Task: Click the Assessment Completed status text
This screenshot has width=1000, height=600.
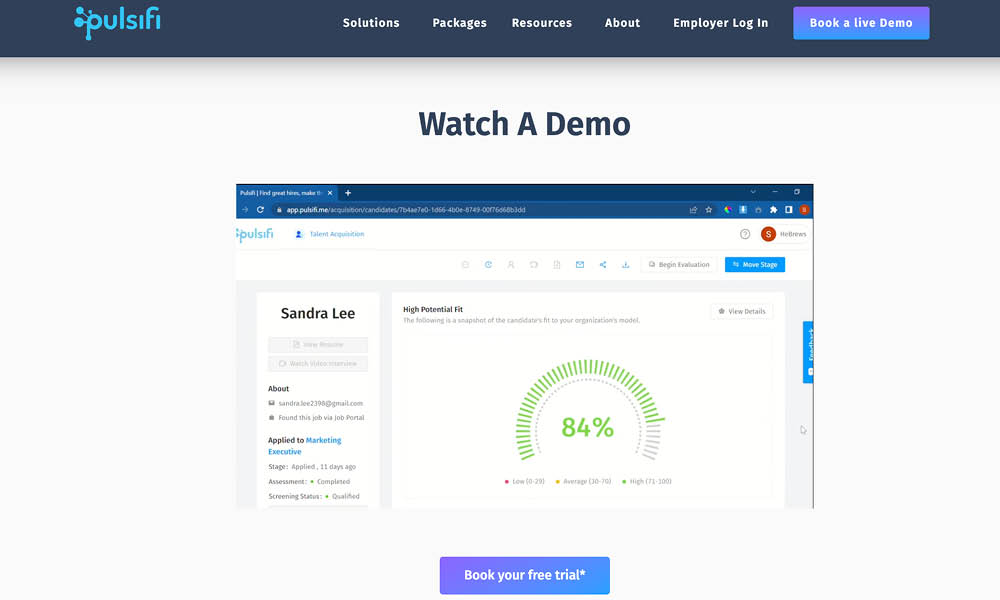Action: (x=309, y=481)
